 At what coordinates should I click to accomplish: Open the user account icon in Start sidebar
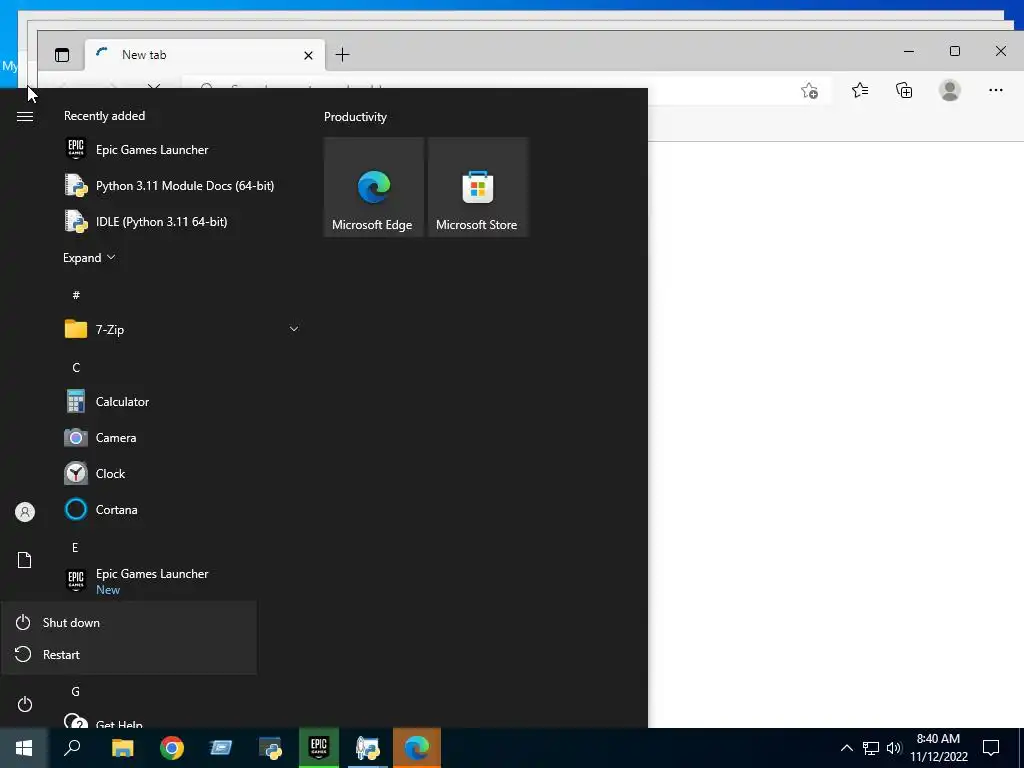[25, 512]
